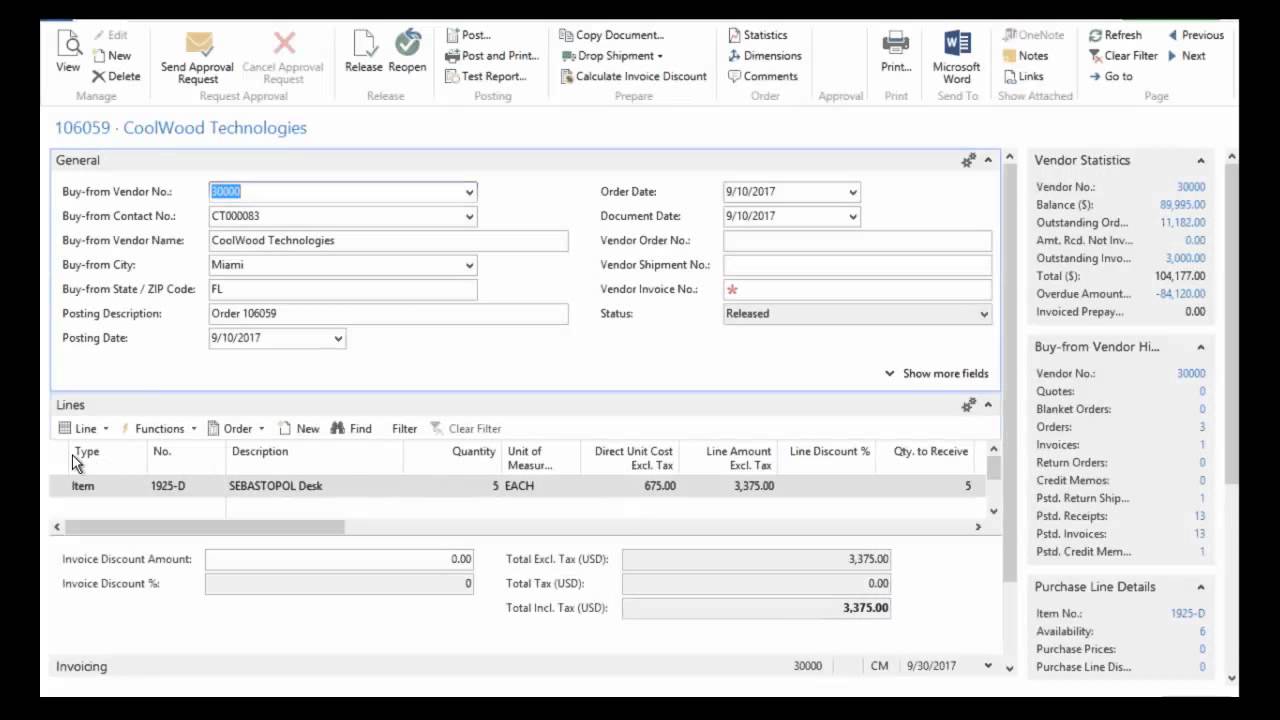
Task: Click Post... in the Posting group
Action: [468, 35]
